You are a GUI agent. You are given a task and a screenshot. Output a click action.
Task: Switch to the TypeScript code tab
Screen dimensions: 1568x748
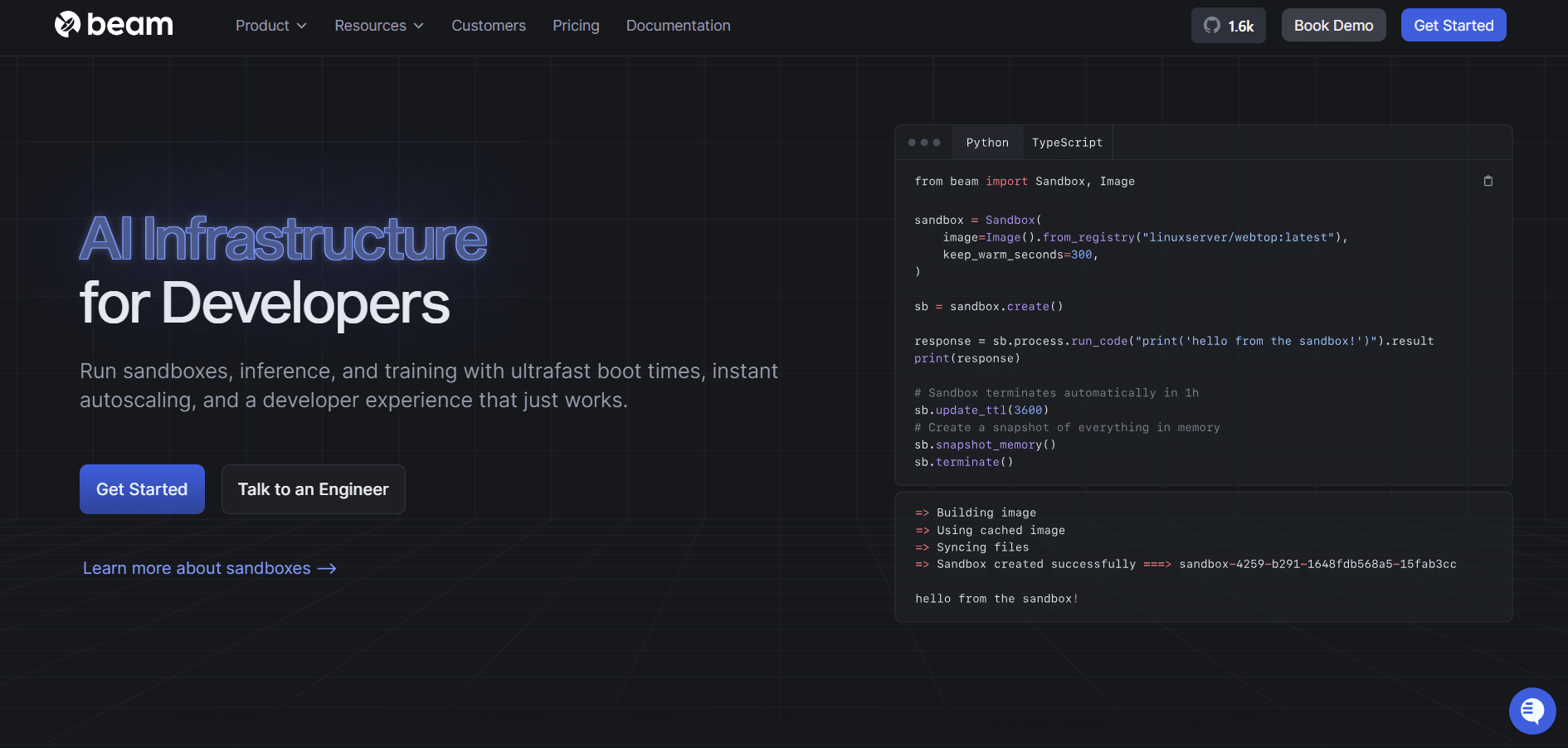(1067, 143)
